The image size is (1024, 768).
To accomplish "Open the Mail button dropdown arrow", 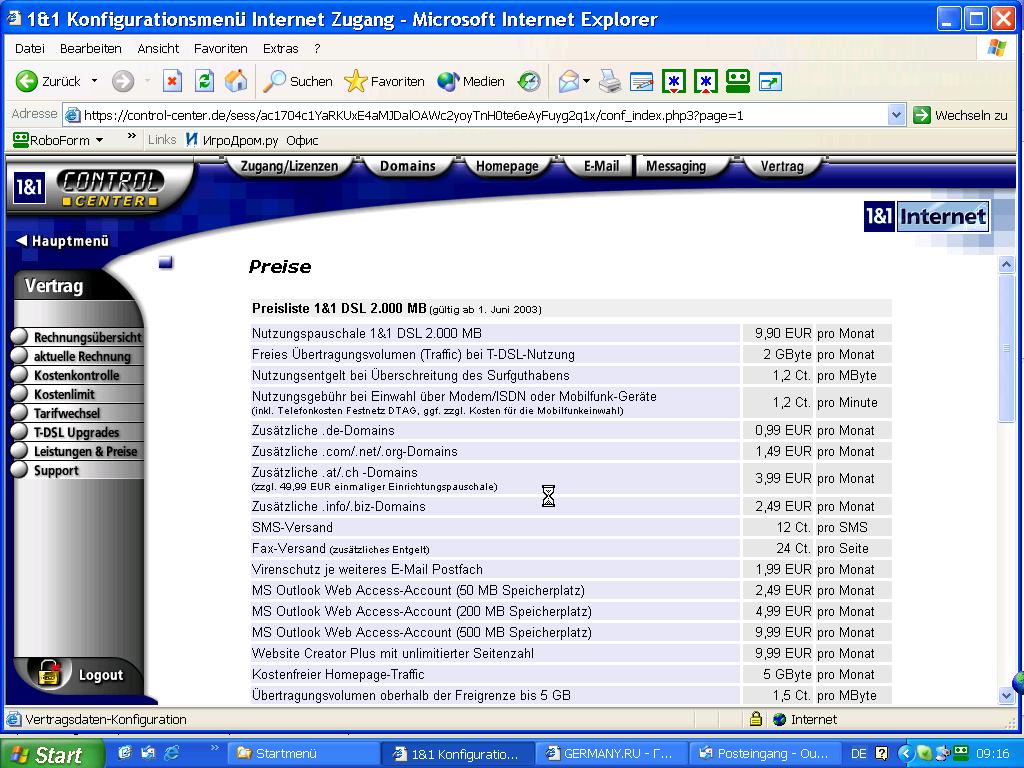I will click(586, 81).
